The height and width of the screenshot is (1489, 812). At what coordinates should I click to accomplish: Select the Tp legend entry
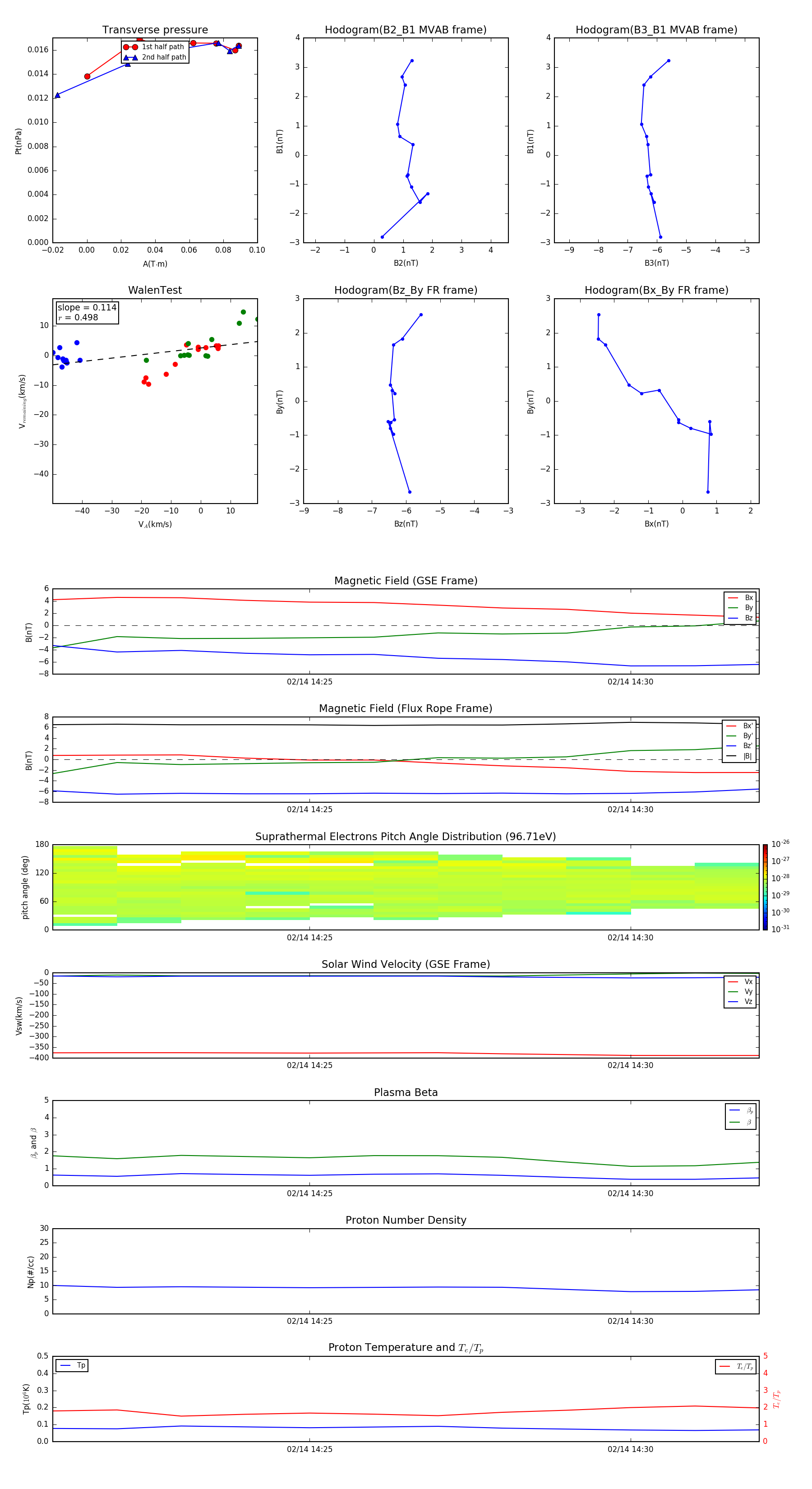coord(72,1365)
